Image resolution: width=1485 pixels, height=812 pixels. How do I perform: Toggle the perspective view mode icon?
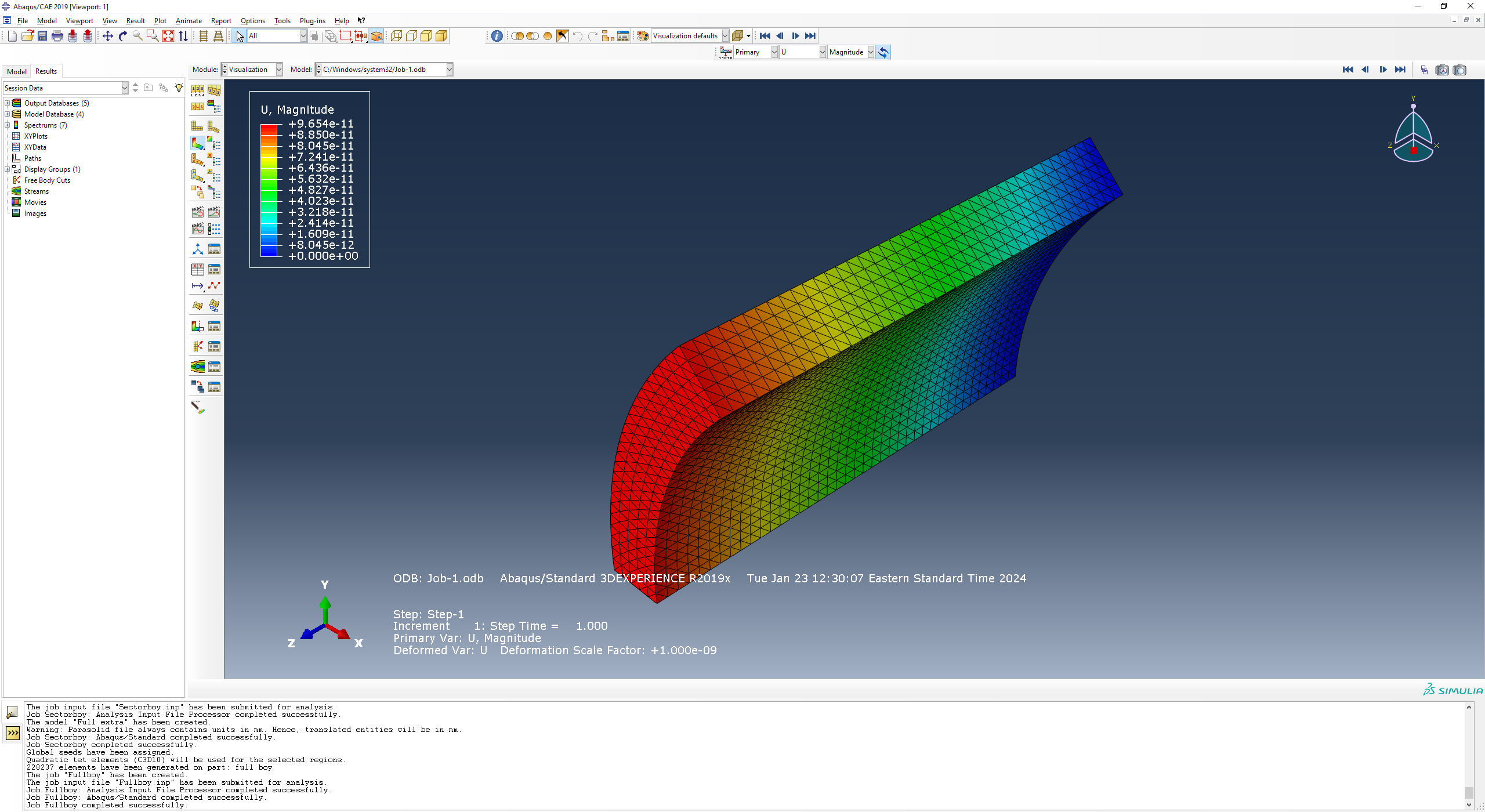click(x=218, y=36)
